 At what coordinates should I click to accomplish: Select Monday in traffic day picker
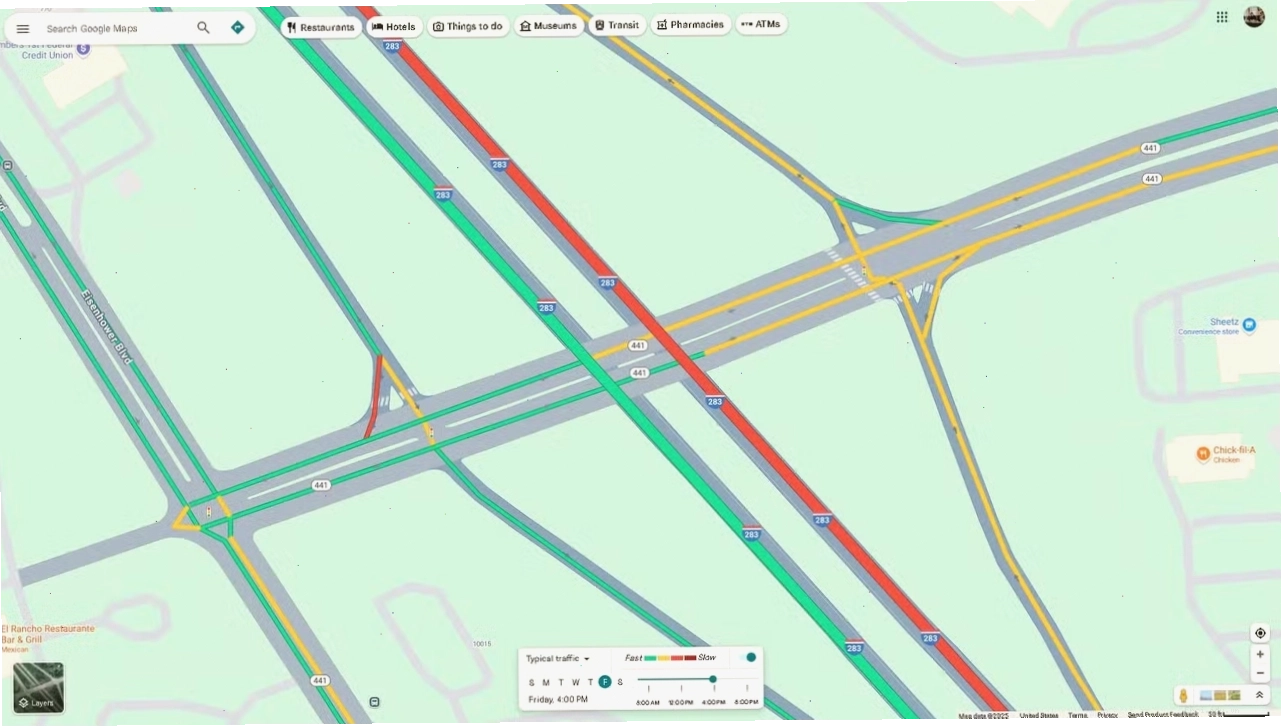pyautogui.click(x=546, y=682)
